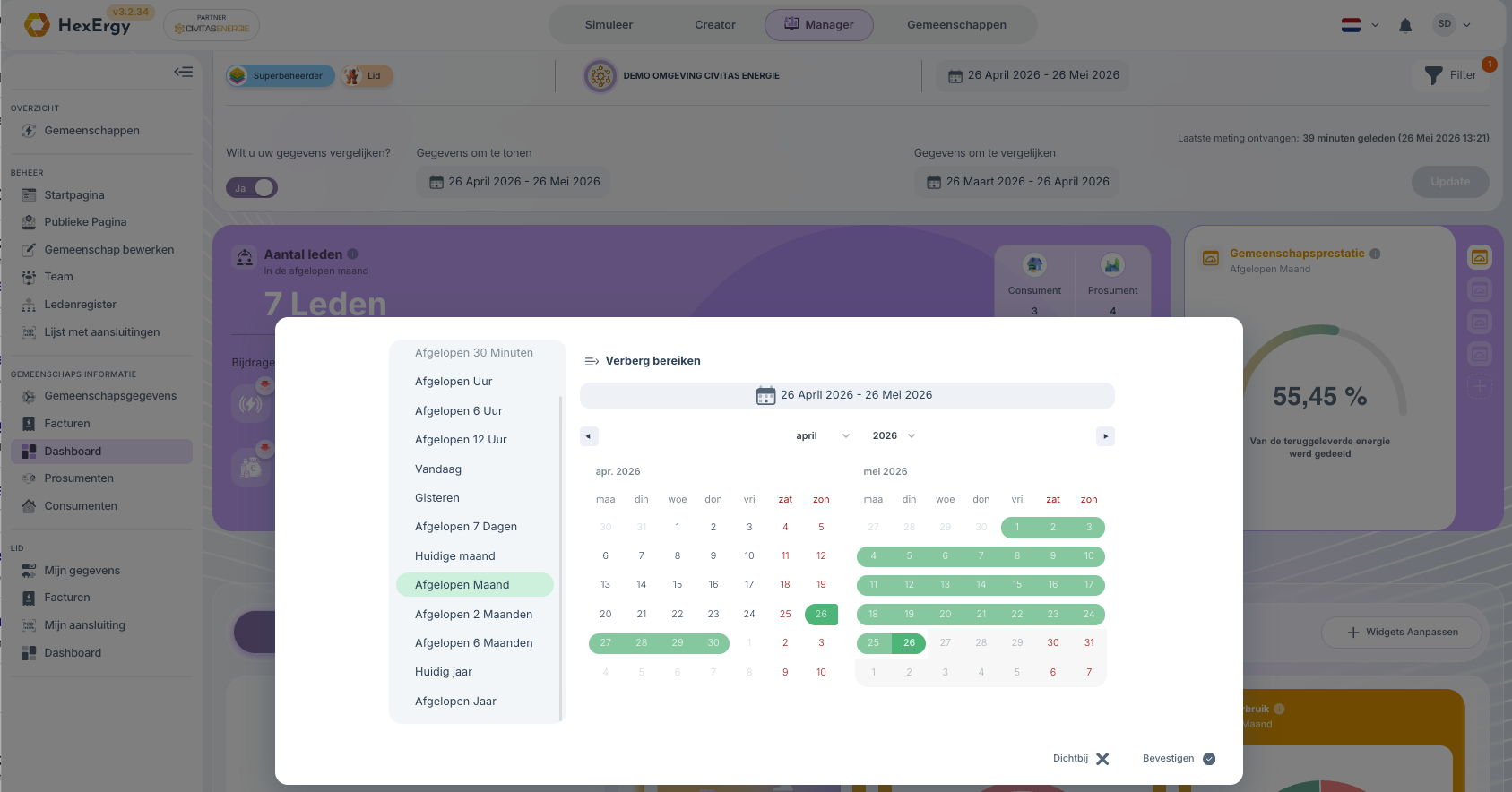
Task: Open notifications bell
Action: click(x=1405, y=25)
